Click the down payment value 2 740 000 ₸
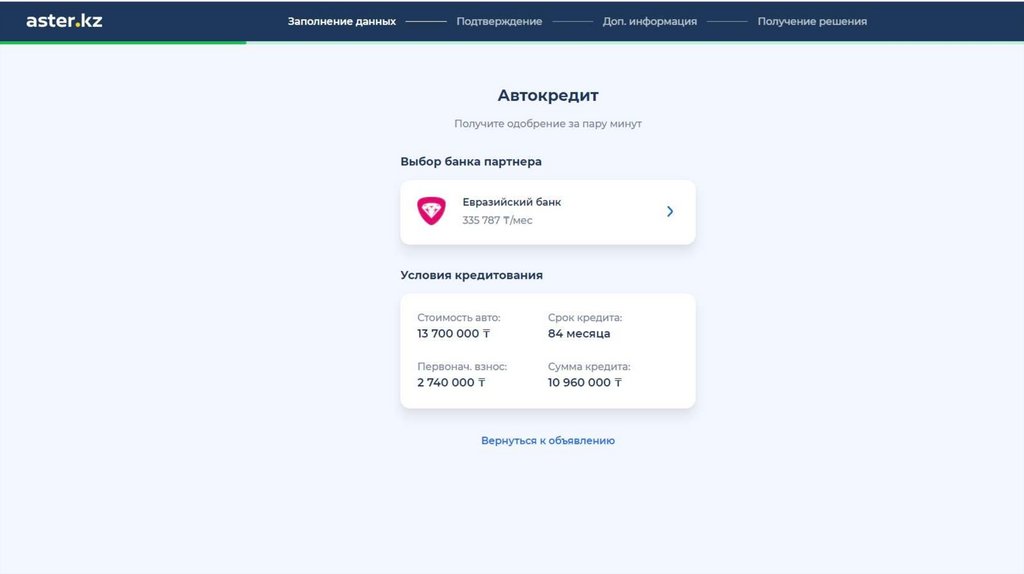The width and height of the screenshot is (1024, 574). pos(451,383)
